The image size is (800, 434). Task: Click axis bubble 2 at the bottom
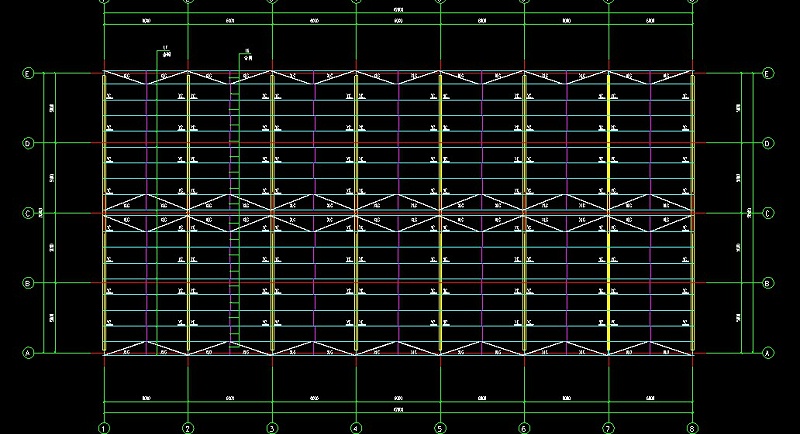coord(188,428)
